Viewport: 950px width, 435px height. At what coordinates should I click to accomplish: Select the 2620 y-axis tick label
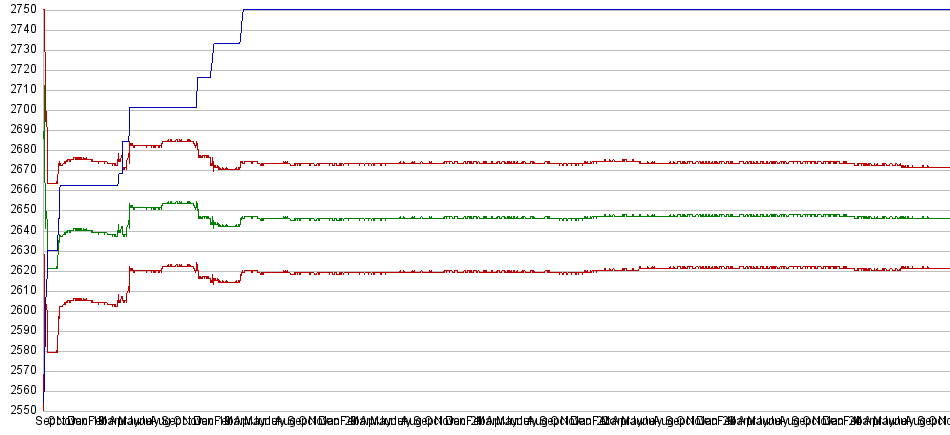click(x=20, y=270)
